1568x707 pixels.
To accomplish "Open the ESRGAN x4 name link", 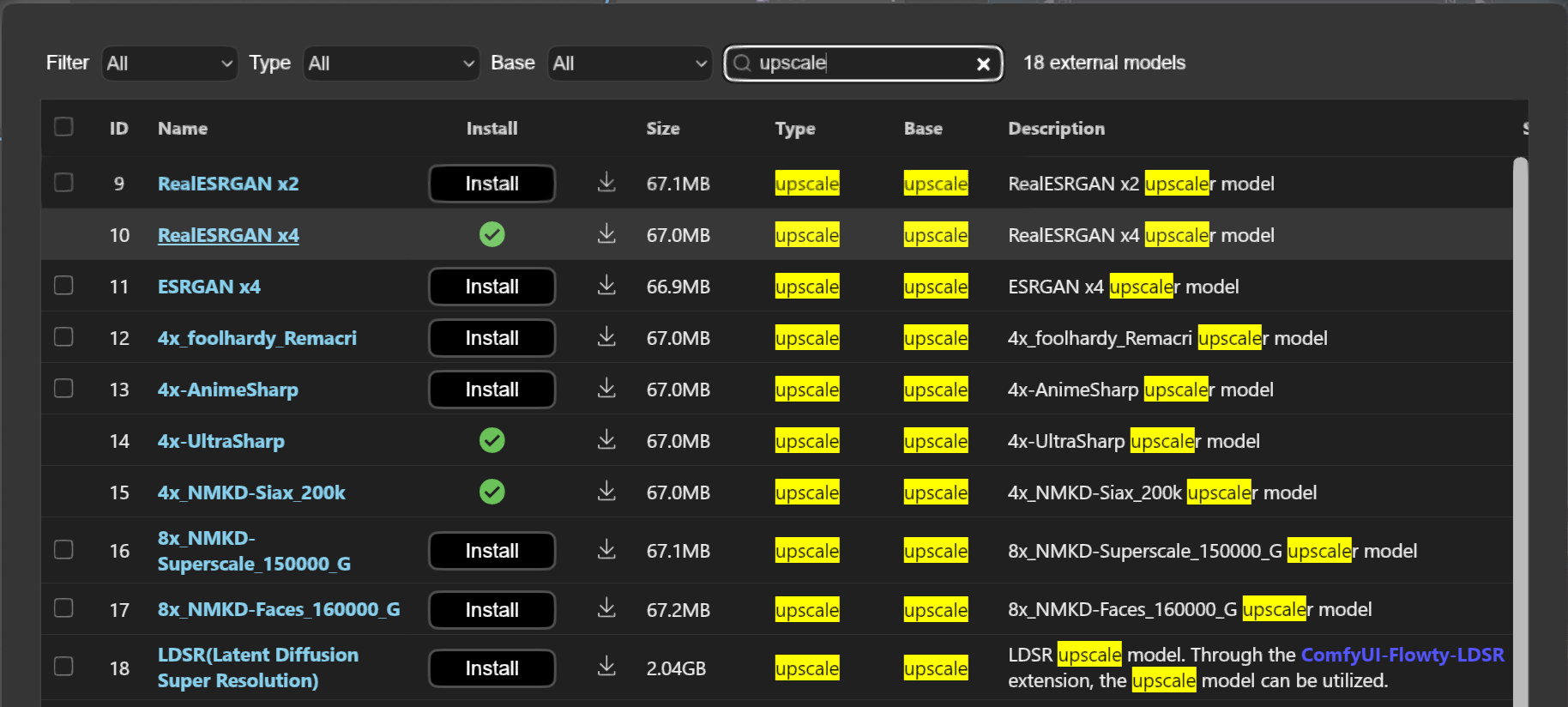I will click(x=209, y=287).
